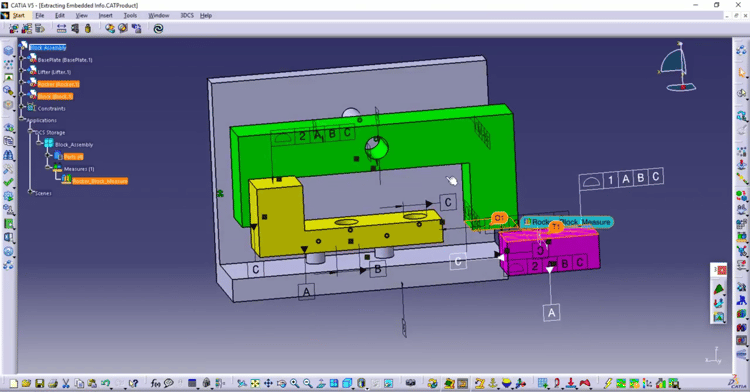Expand the Constraints tree node
Screen dimensions: 750x392
(x=22, y=108)
